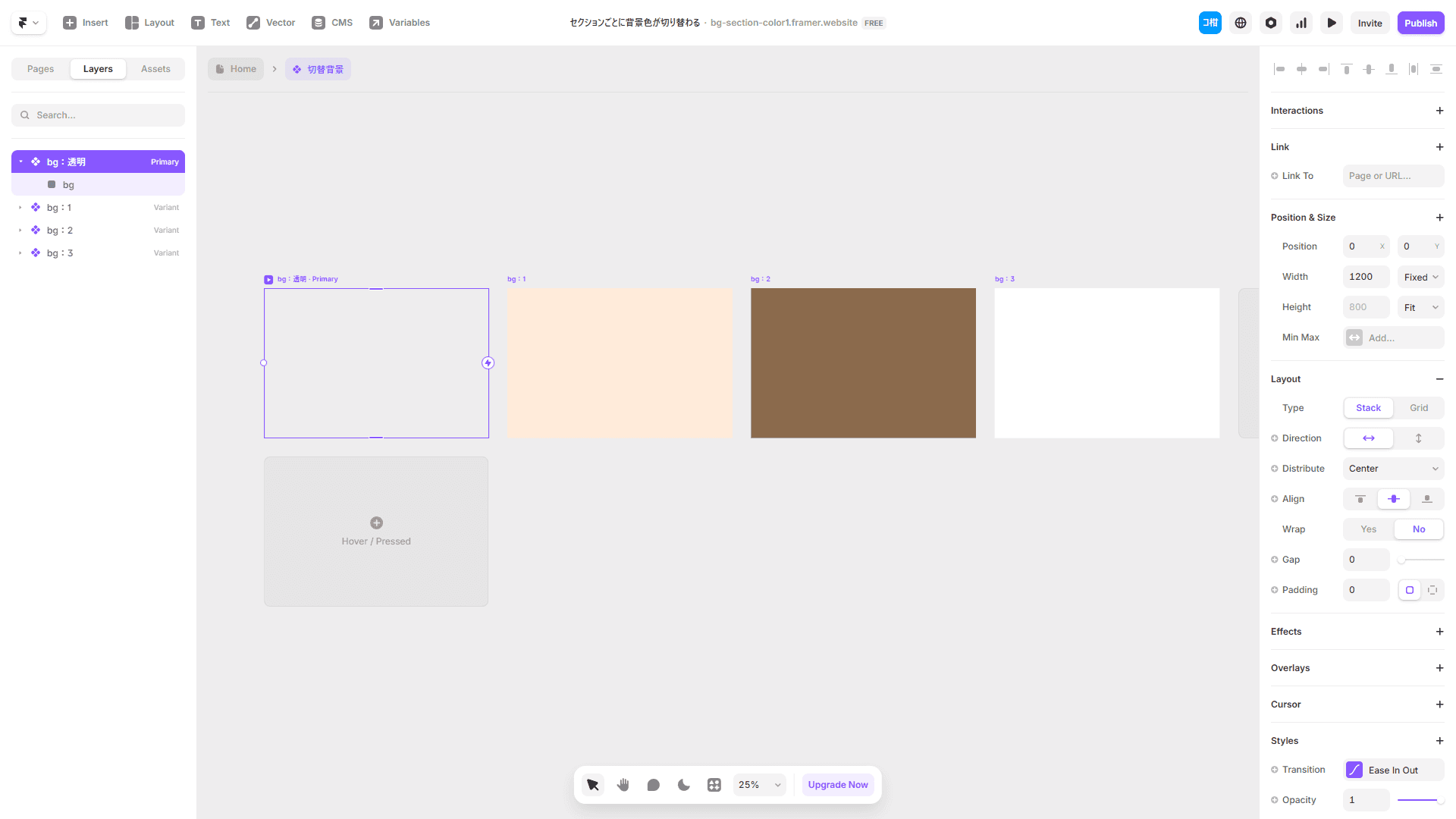Click the Opacity slider
The image size is (1456, 819).
(1419, 800)
